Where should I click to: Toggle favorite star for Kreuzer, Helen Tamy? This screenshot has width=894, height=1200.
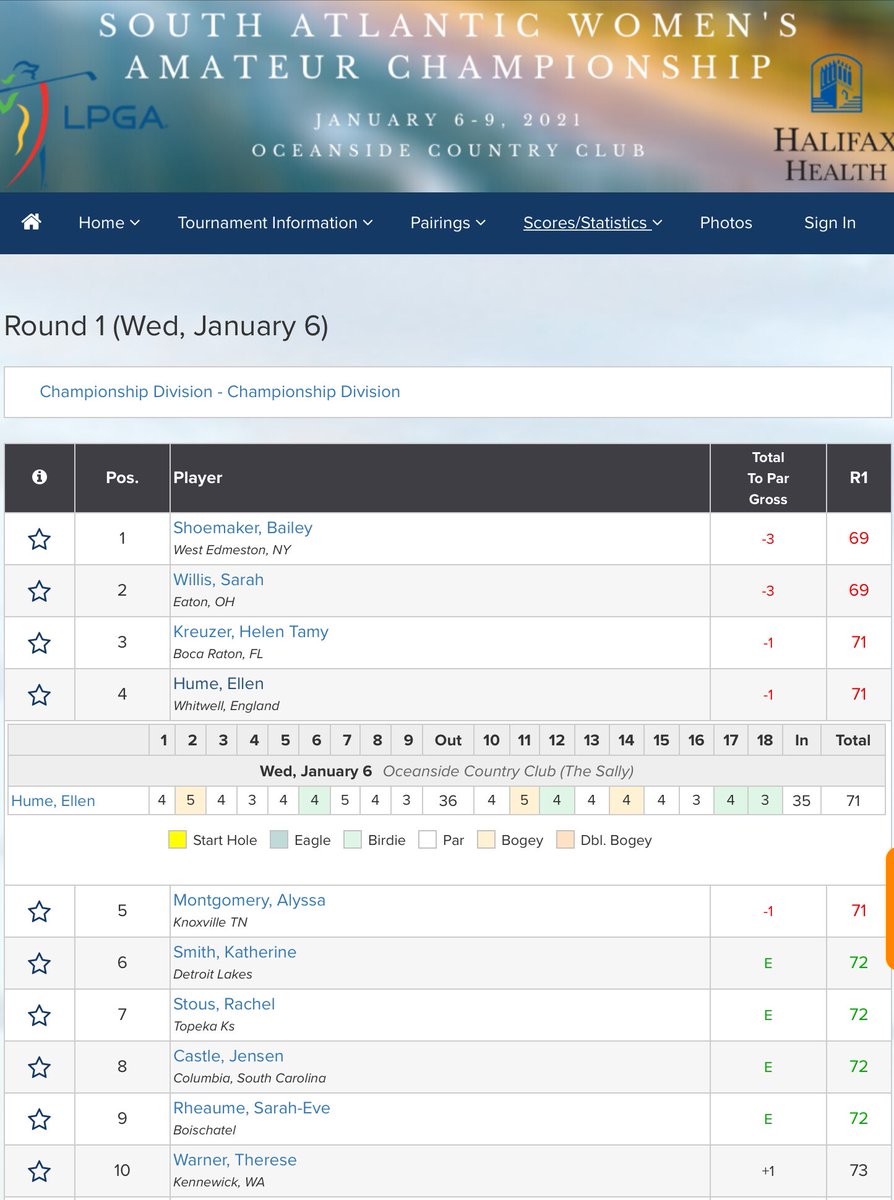(x=39, y=643)
